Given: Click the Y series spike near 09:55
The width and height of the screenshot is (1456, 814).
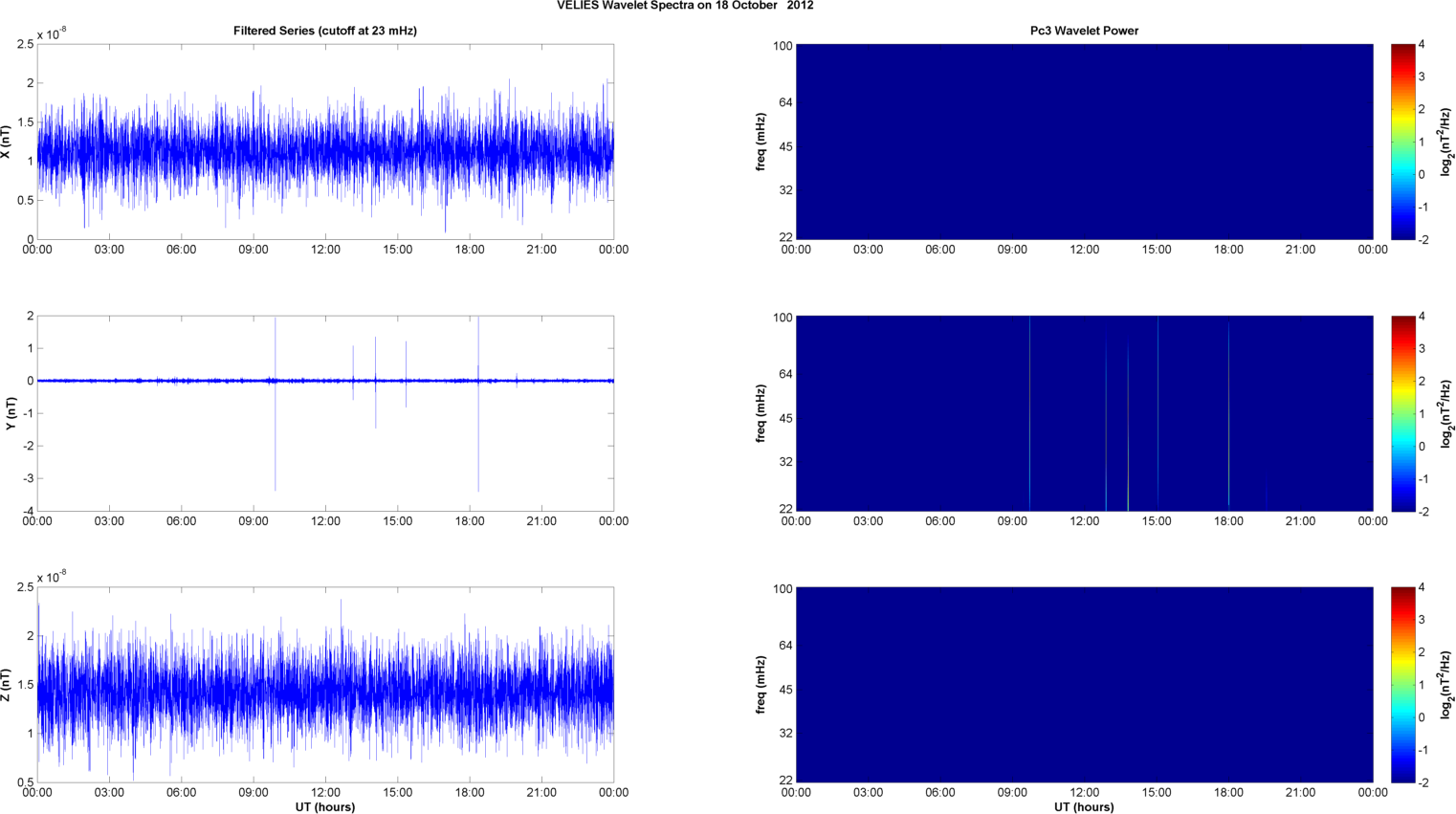Looking at the screenshot, I should click(276, 404).
